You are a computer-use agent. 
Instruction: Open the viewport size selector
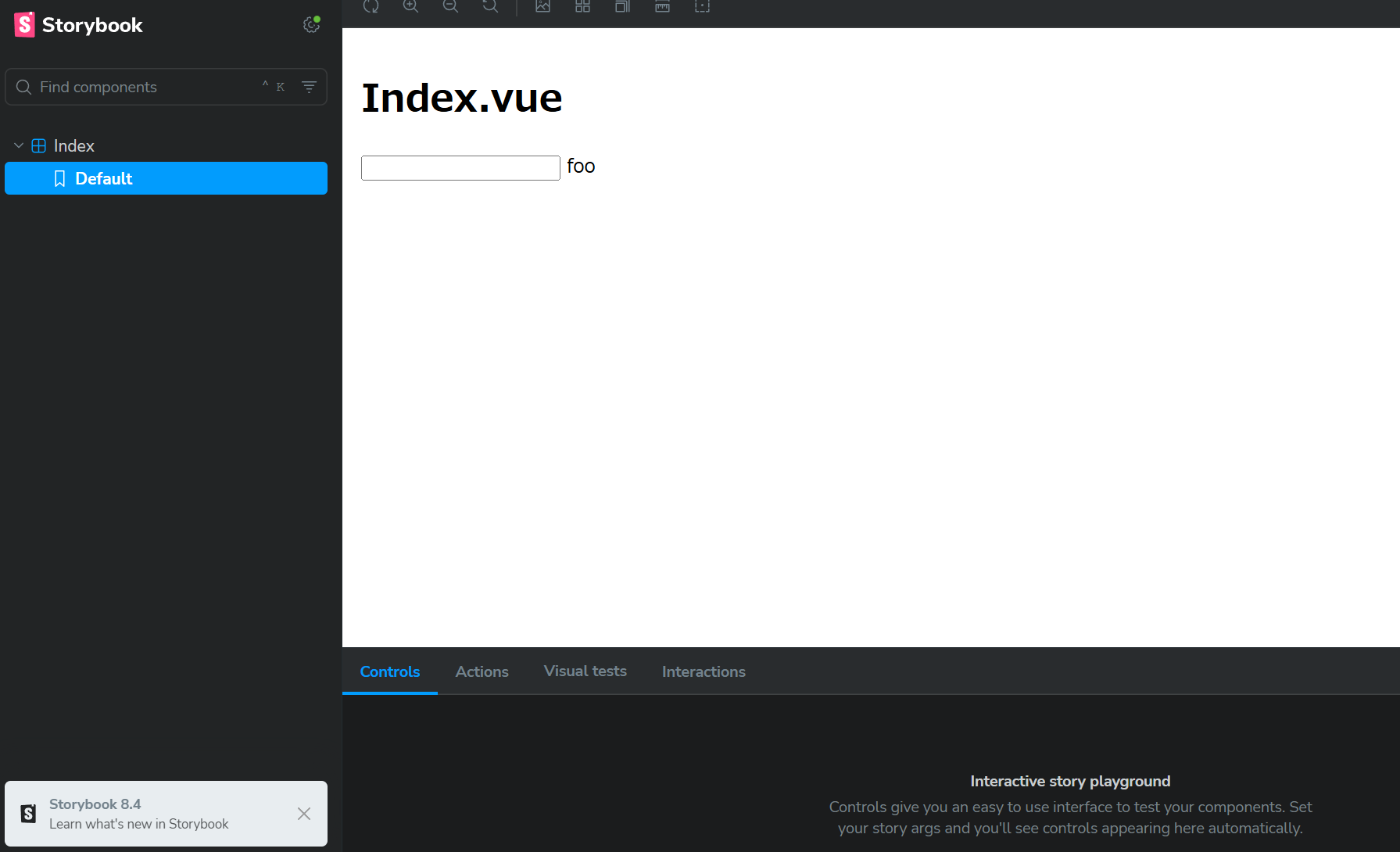[x=623, y=6]
